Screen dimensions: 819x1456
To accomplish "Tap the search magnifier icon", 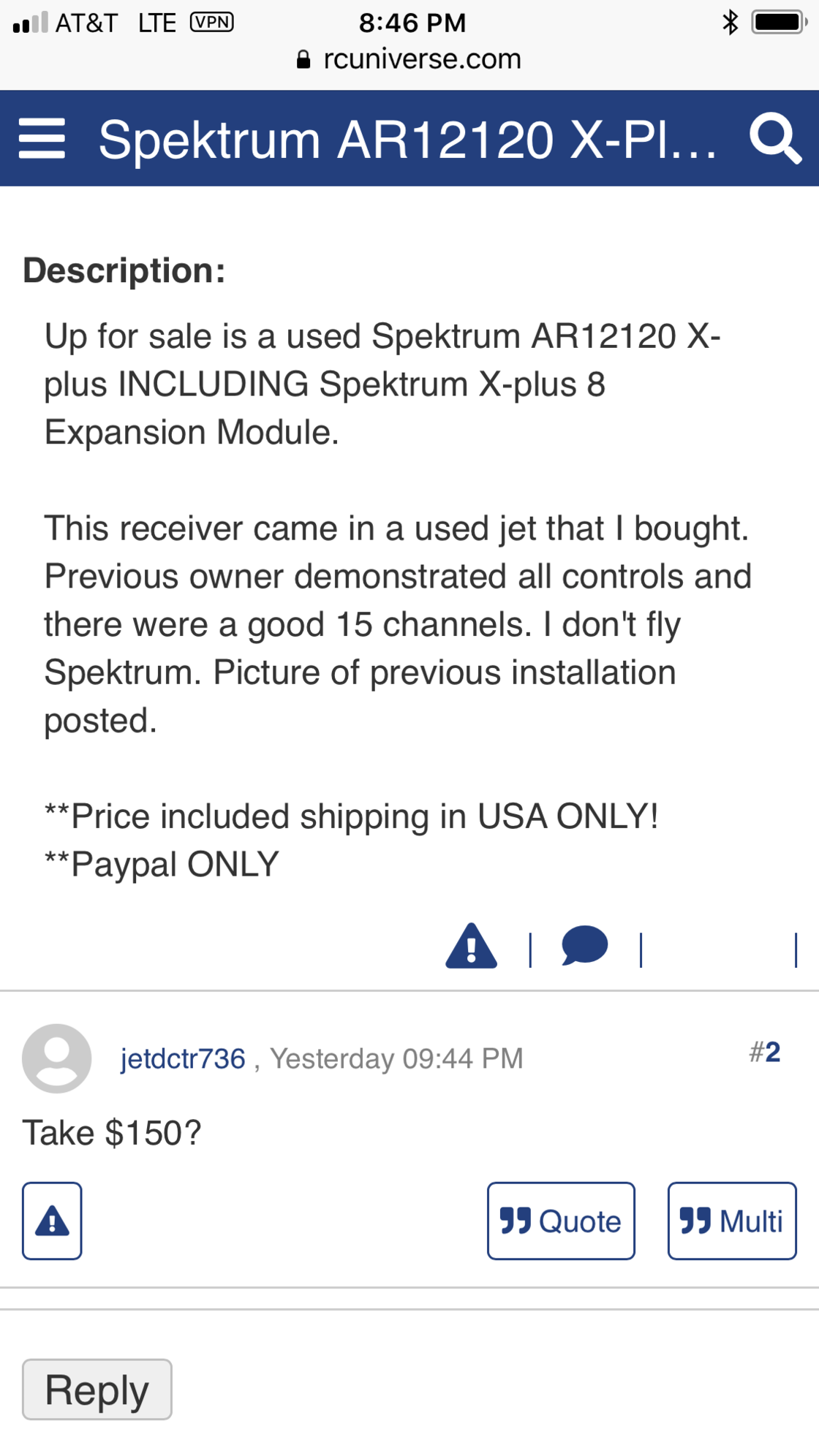I will pos(775,138).
